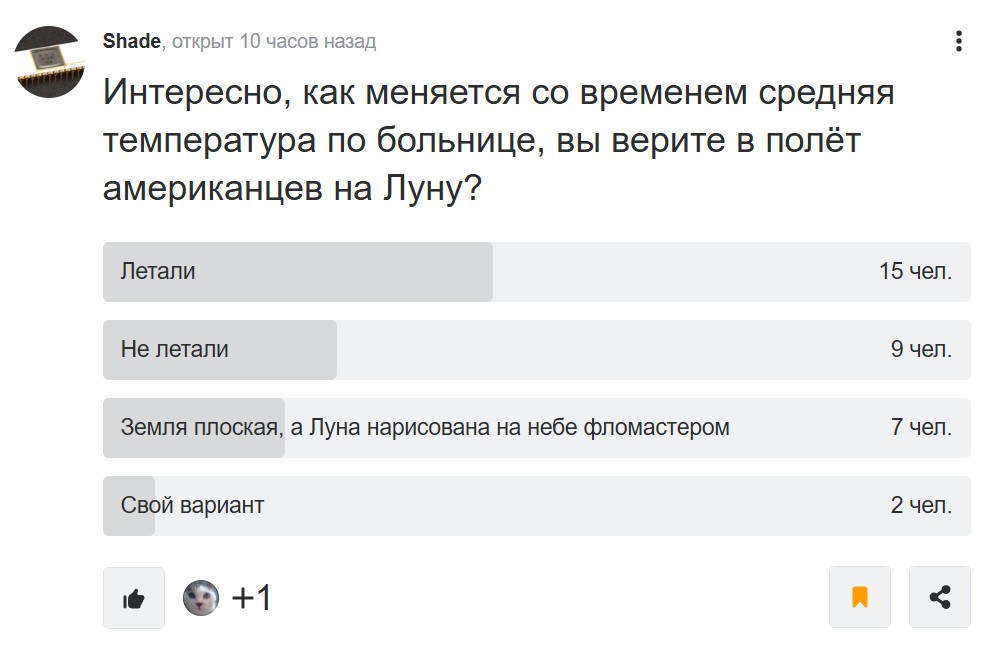
Task: Click the thumbs-up like icon
Action: point(134,598)
